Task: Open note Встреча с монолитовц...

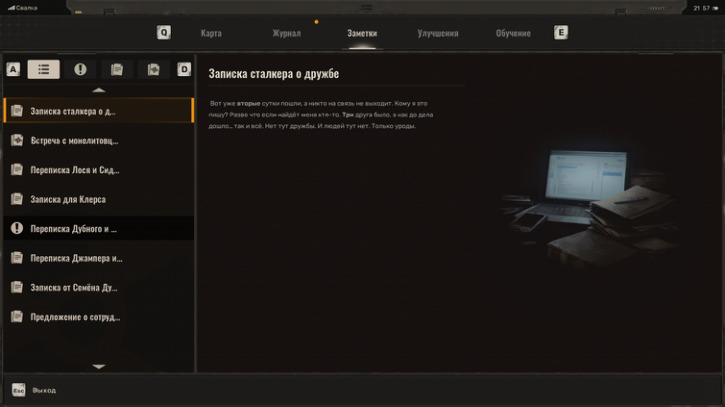Action: coord(98,140)
